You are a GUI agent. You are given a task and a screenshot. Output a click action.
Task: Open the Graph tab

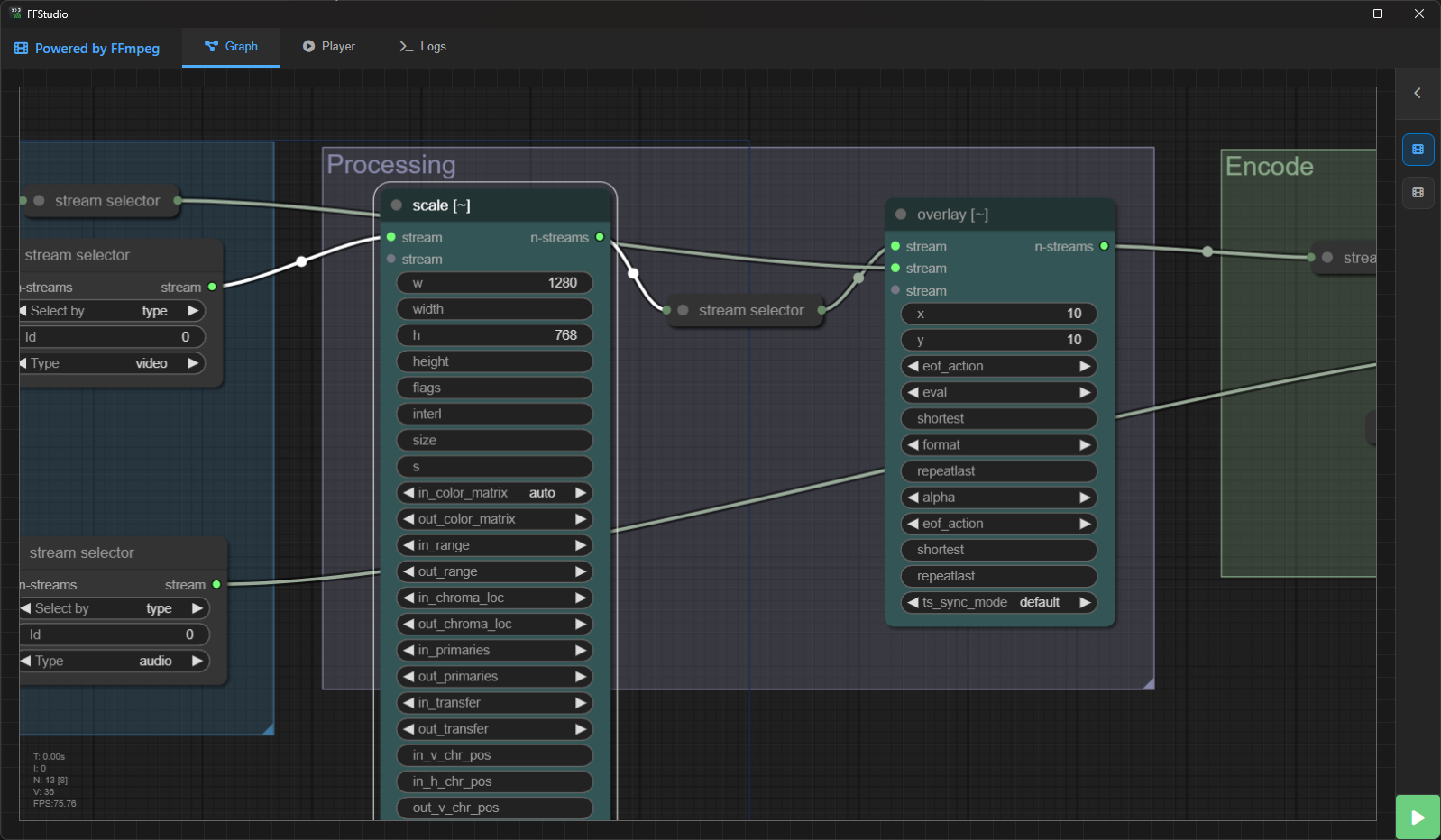pyautogui.click(x=231, y=47)
